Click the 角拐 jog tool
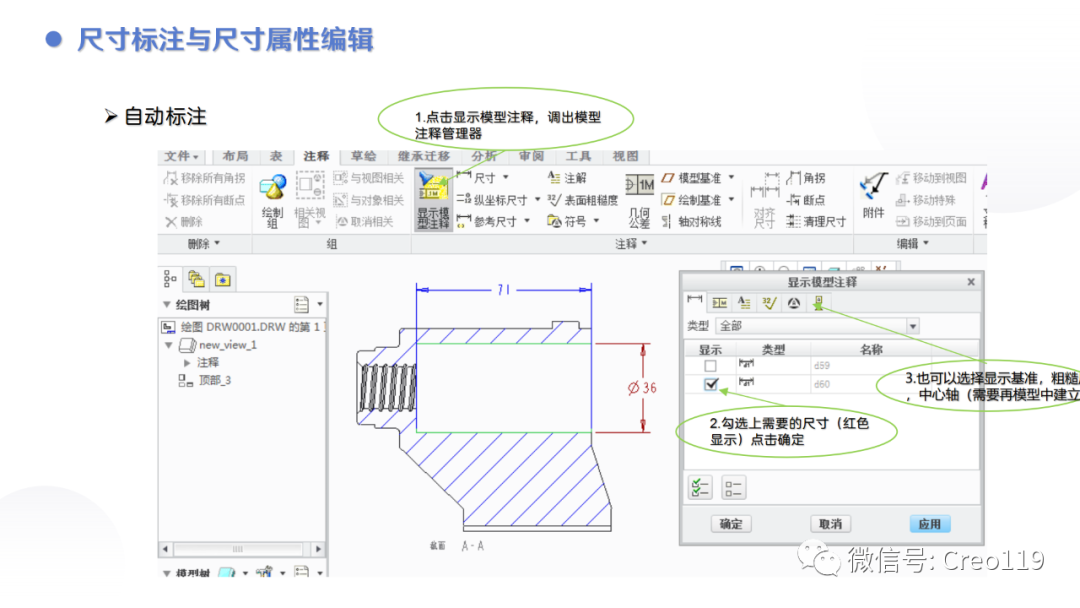The width and height of the screenshot is (1080, 608). [x=806, y=178]
